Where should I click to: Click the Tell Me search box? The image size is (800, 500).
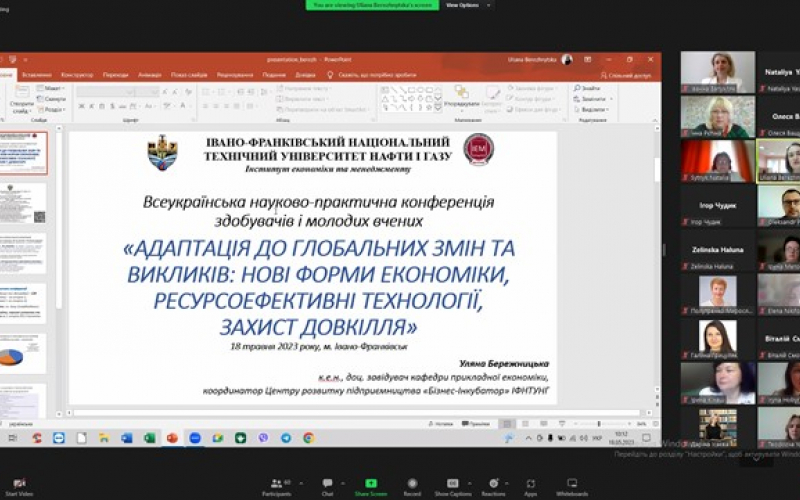371,75
